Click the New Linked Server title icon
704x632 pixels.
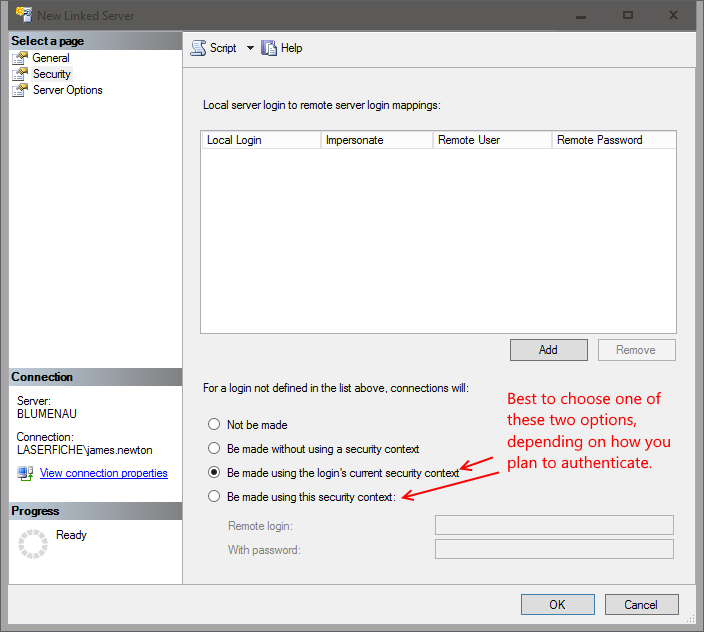click(x=24, y=15)
